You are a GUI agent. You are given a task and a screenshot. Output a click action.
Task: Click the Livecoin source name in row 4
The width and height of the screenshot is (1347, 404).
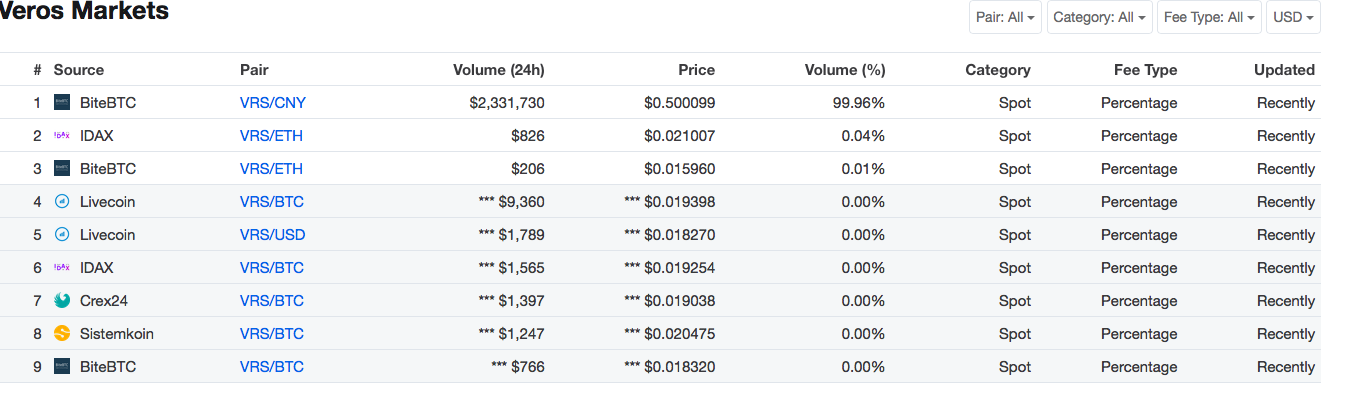coord(107,202)
